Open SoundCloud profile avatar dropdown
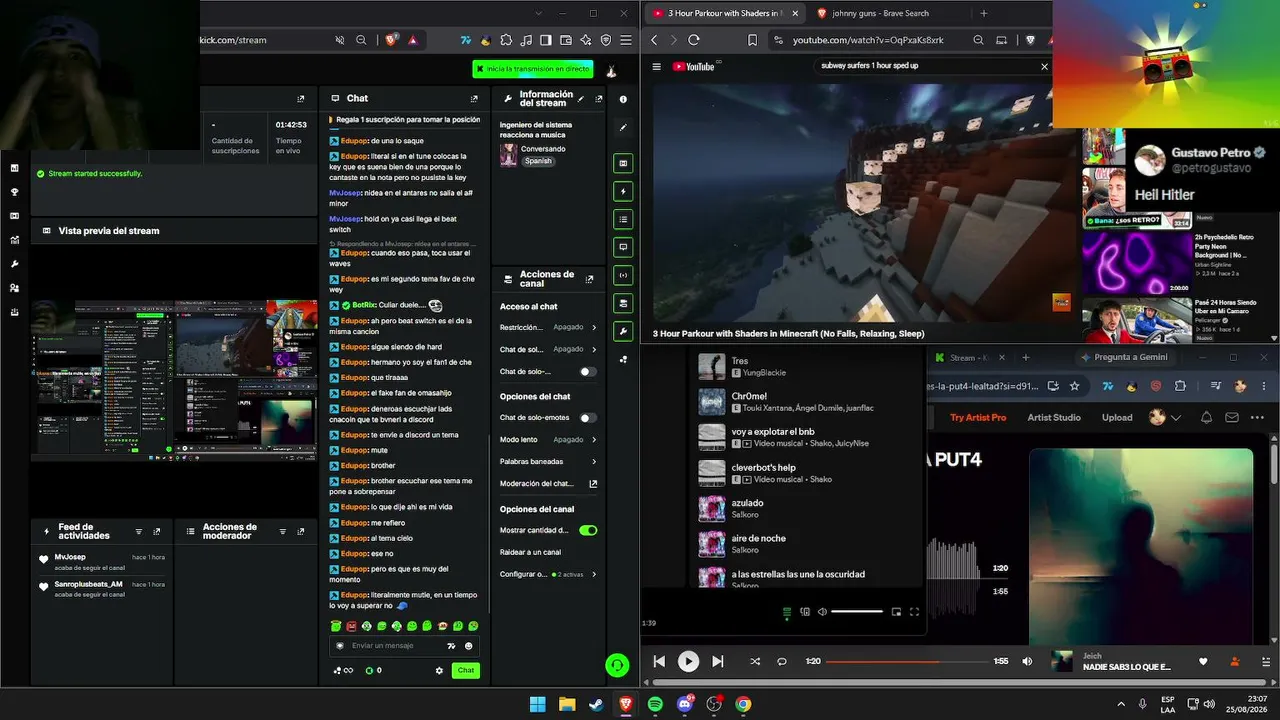This screenshot has height=720, width=1280. [1164, 417]
